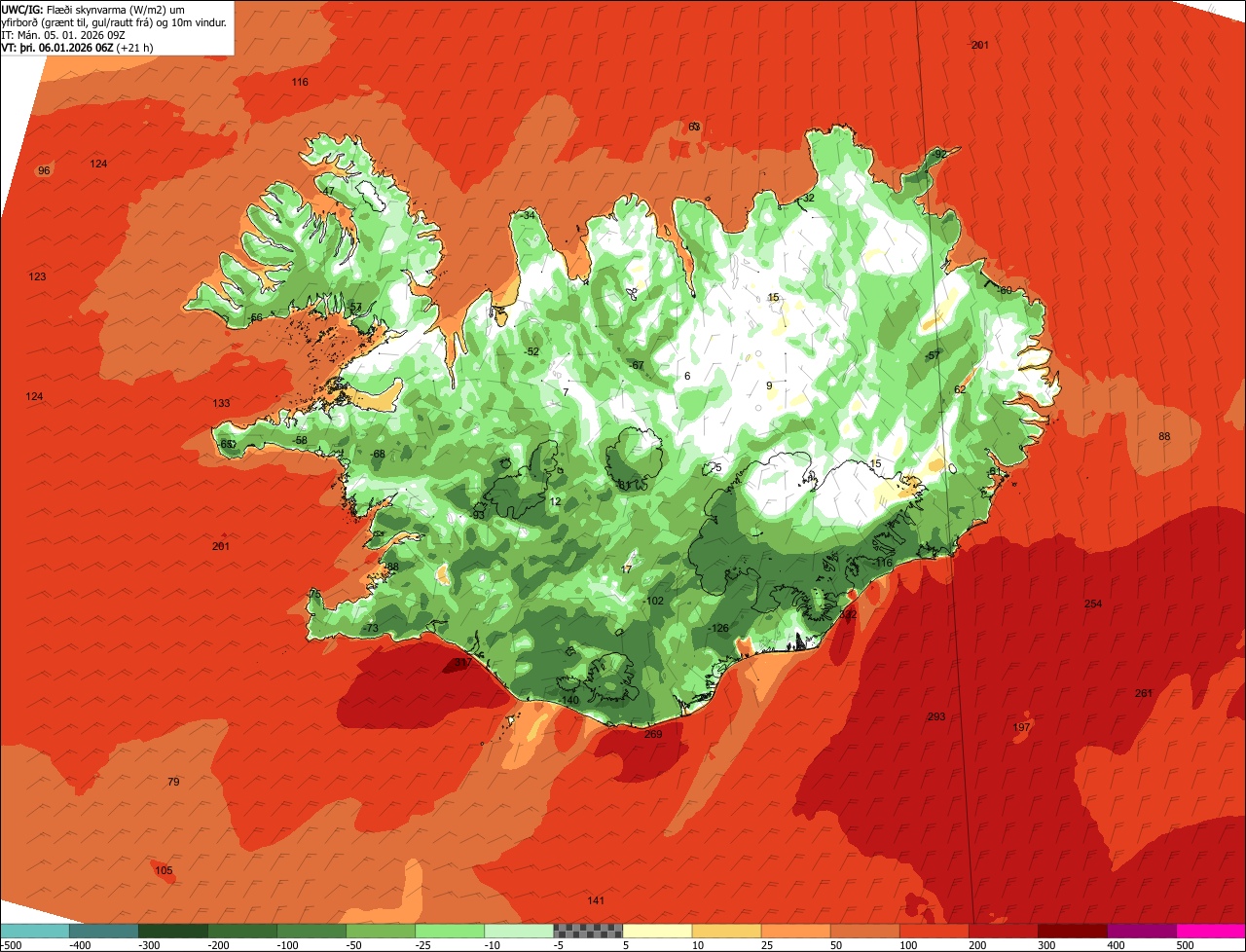Screen dimensions: 1246x952
Task: Click the dark teal -400 to -300 legend swatch
Action: 104,932
